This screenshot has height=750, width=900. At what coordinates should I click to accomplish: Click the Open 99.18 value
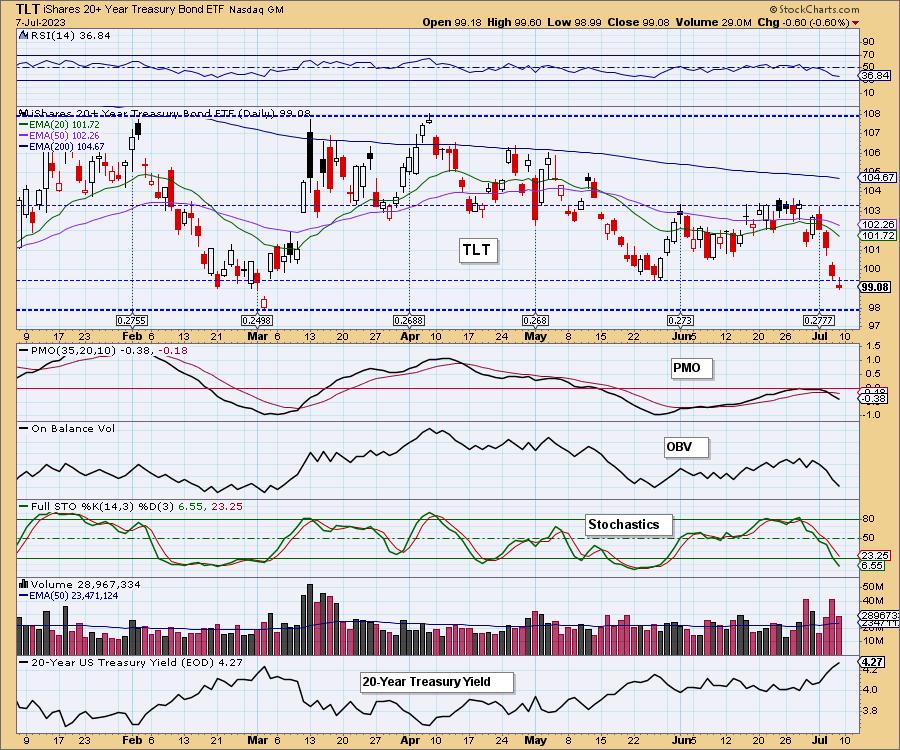pos(453,22)
